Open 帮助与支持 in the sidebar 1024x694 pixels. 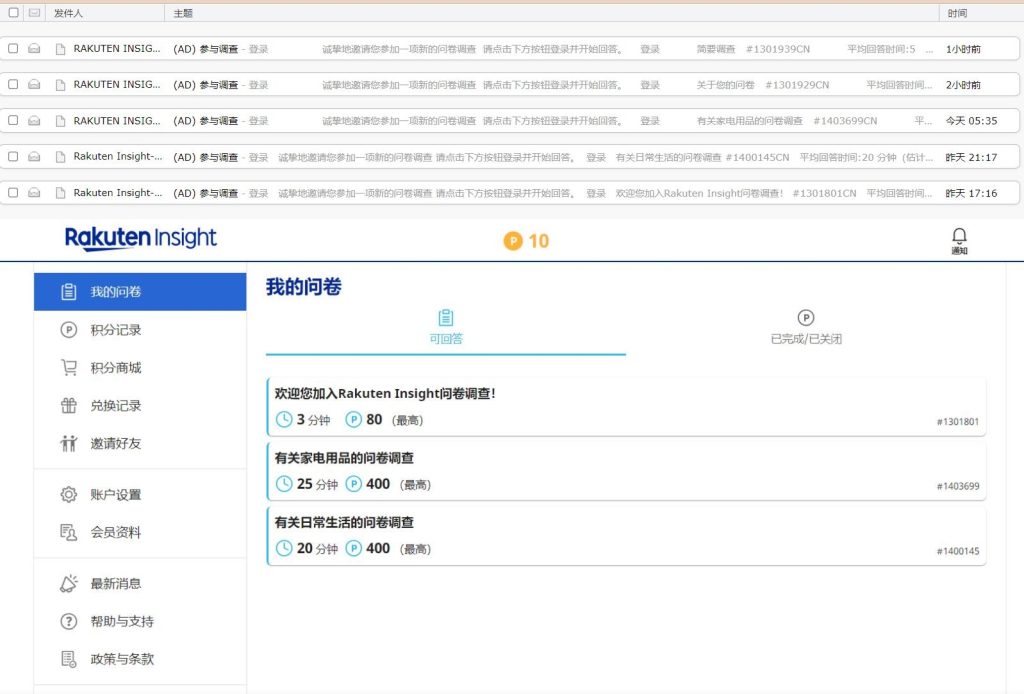[140, 621]
